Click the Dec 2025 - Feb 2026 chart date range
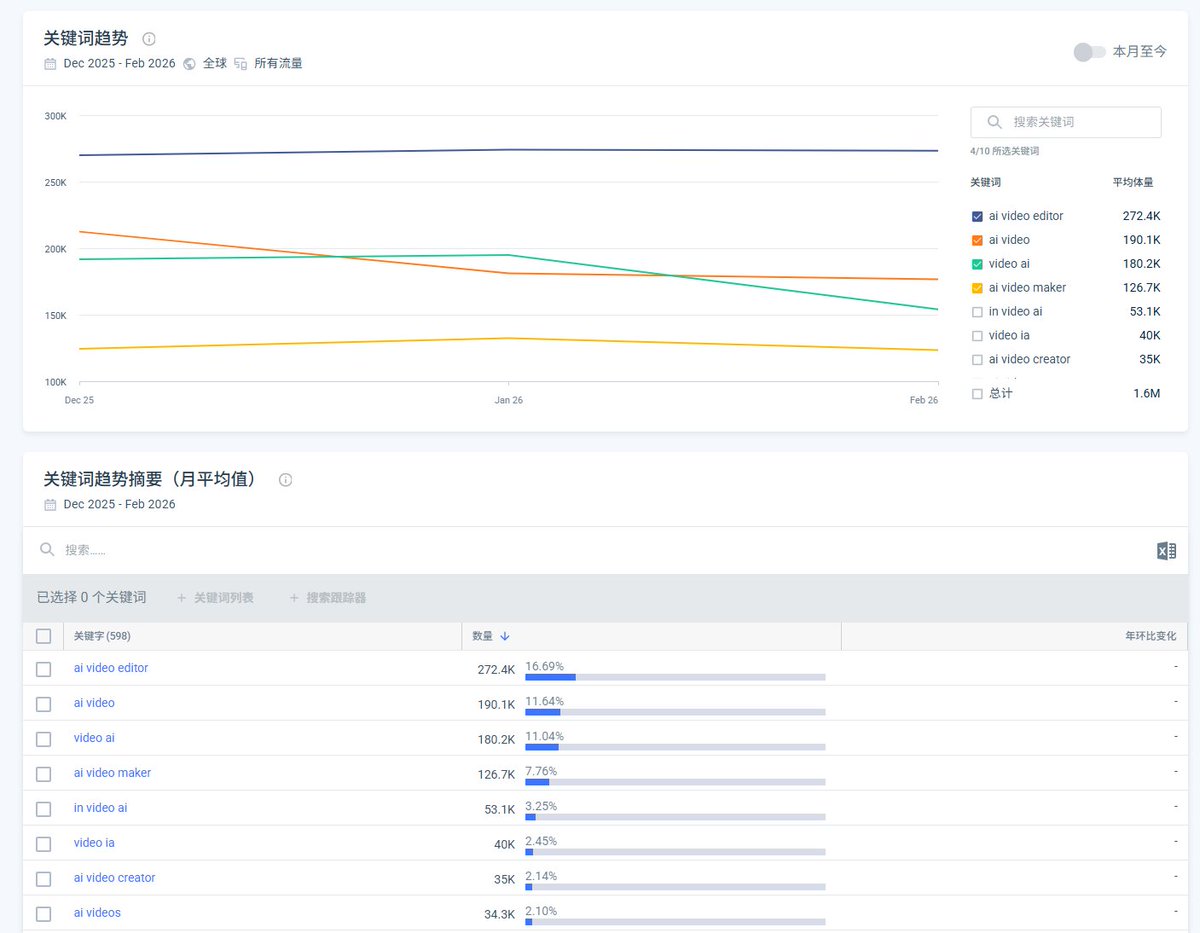The image size is (1200, 933). (x=119, y=63)
